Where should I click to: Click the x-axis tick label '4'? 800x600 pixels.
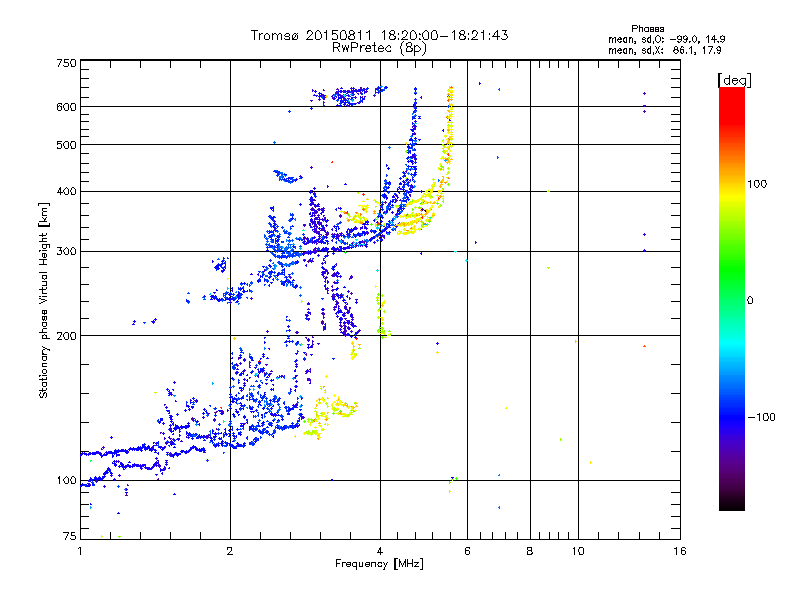tap(380, 551)
